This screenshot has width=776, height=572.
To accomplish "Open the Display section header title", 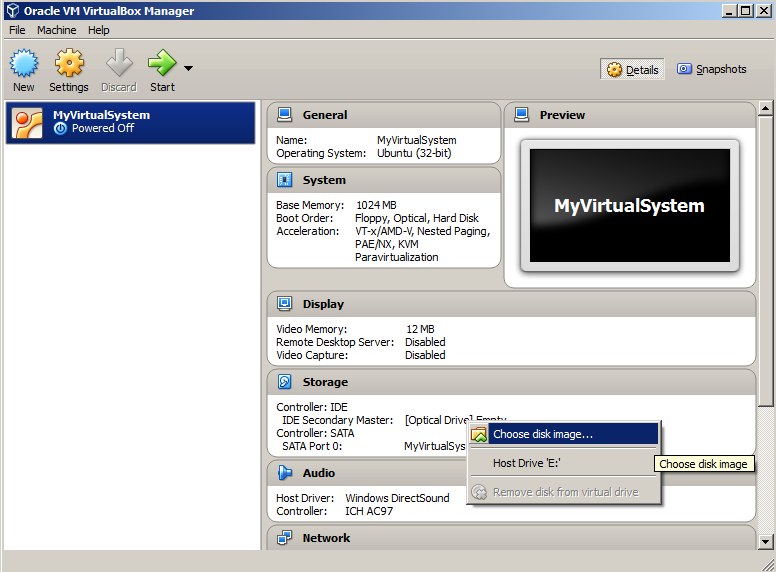I will pos(323,304).
